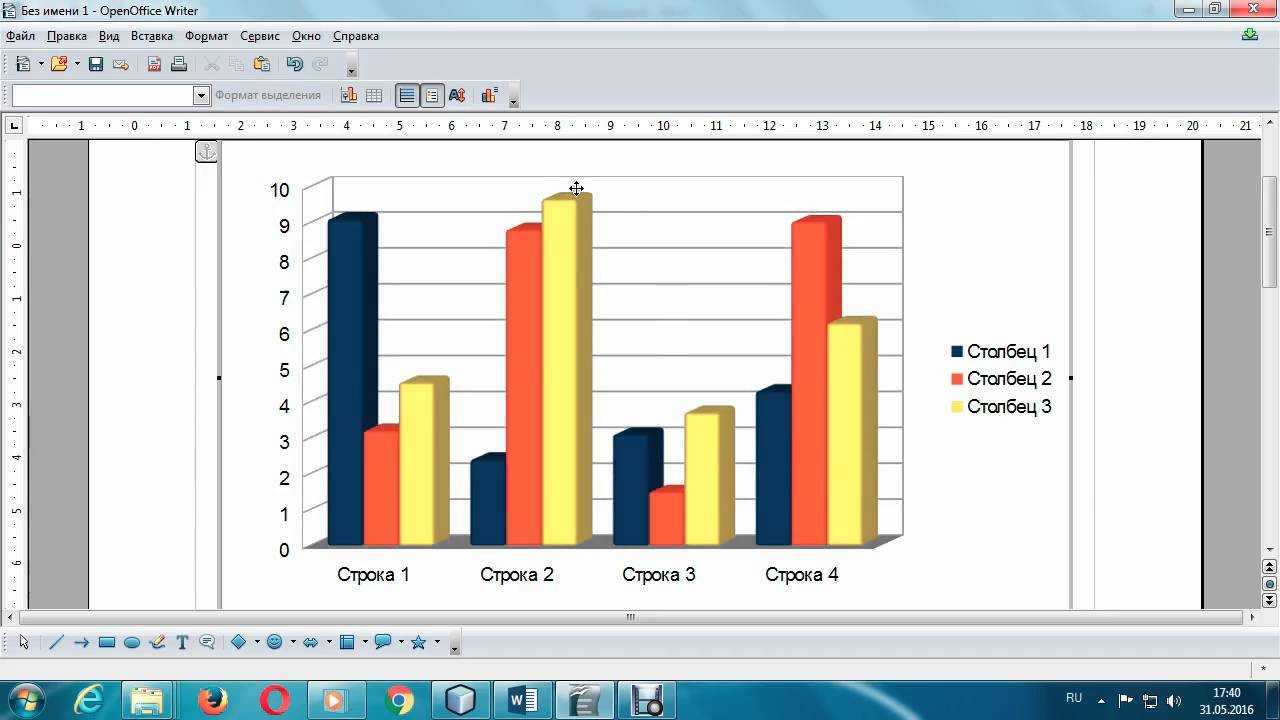Click Столбец 1 dark blue legend swatch
The image size is (1280, 720).
coord(957,352)
